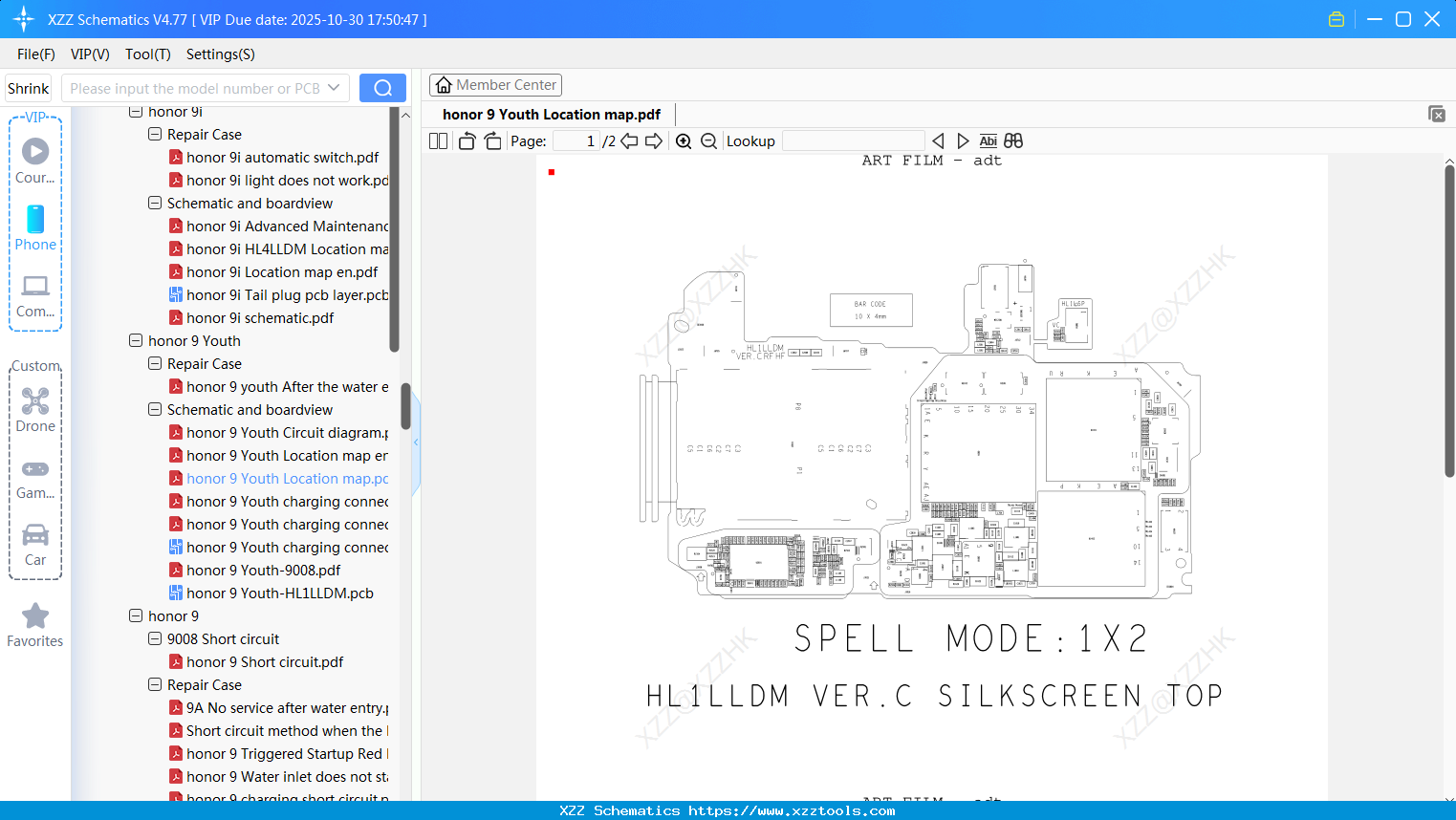1456x820 pixels.
Task: Click the binoculars search icon
Action: (x=1013, y=140)
